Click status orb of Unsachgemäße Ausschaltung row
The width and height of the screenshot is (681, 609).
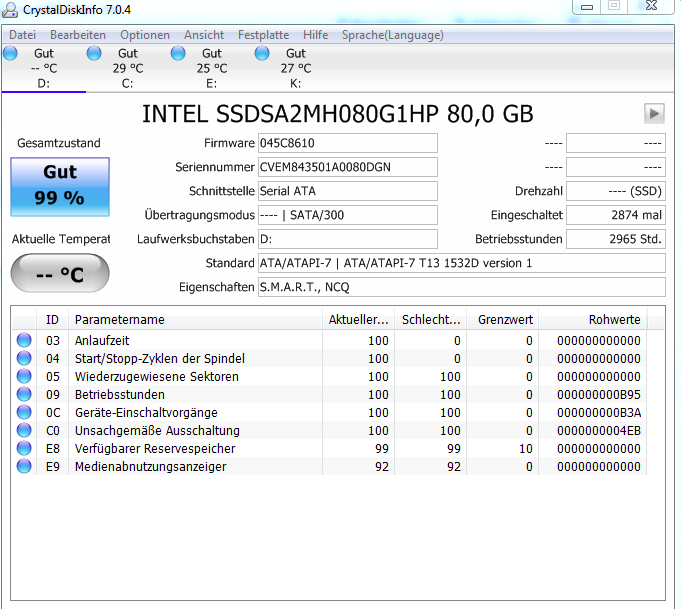(x=24, y=430)
